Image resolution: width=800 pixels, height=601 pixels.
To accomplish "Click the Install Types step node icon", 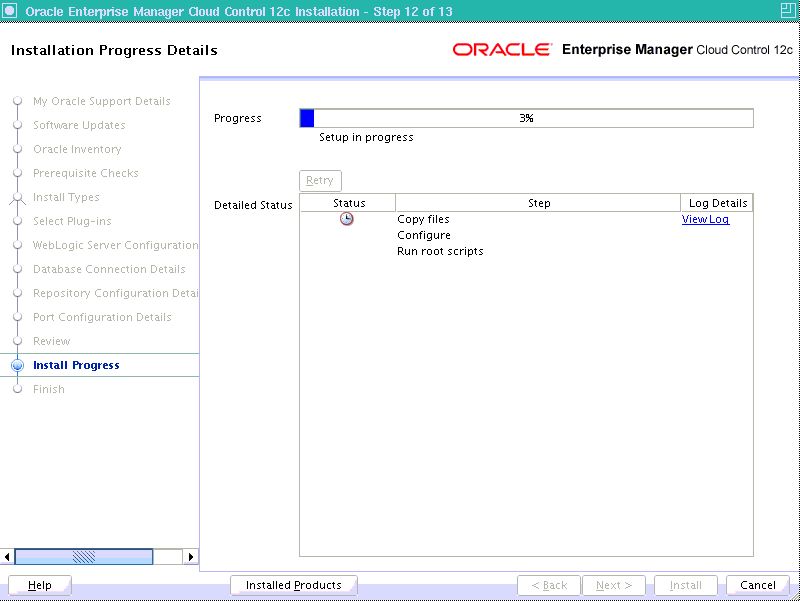I will coord(17,198).
